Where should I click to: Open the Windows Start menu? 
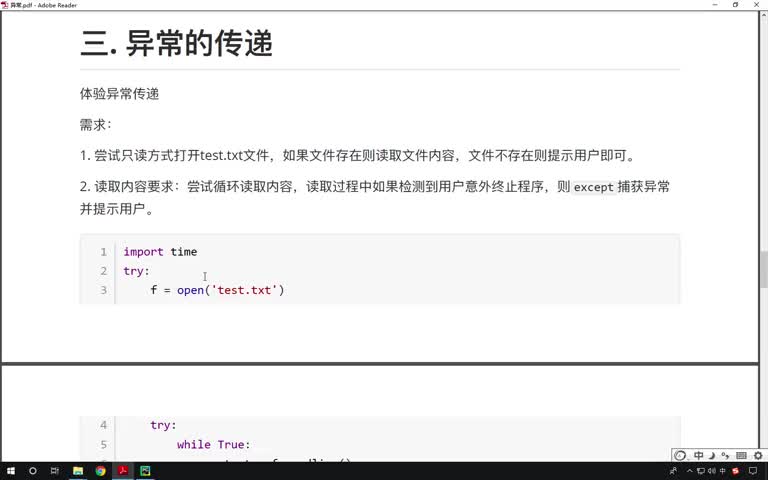point(11,471)
